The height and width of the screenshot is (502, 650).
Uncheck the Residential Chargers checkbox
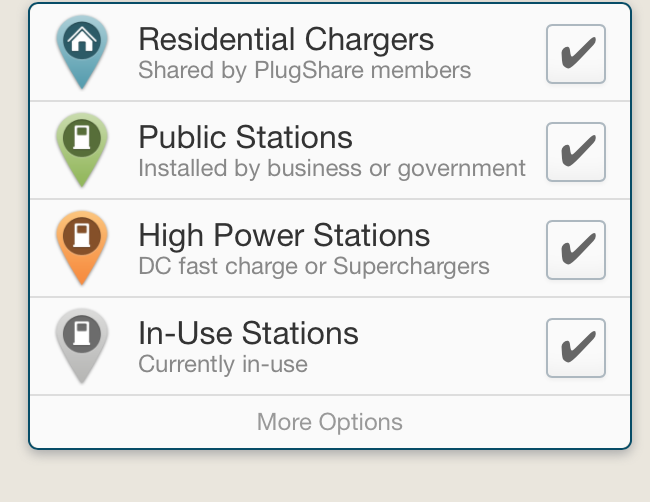tap(576, 54)
